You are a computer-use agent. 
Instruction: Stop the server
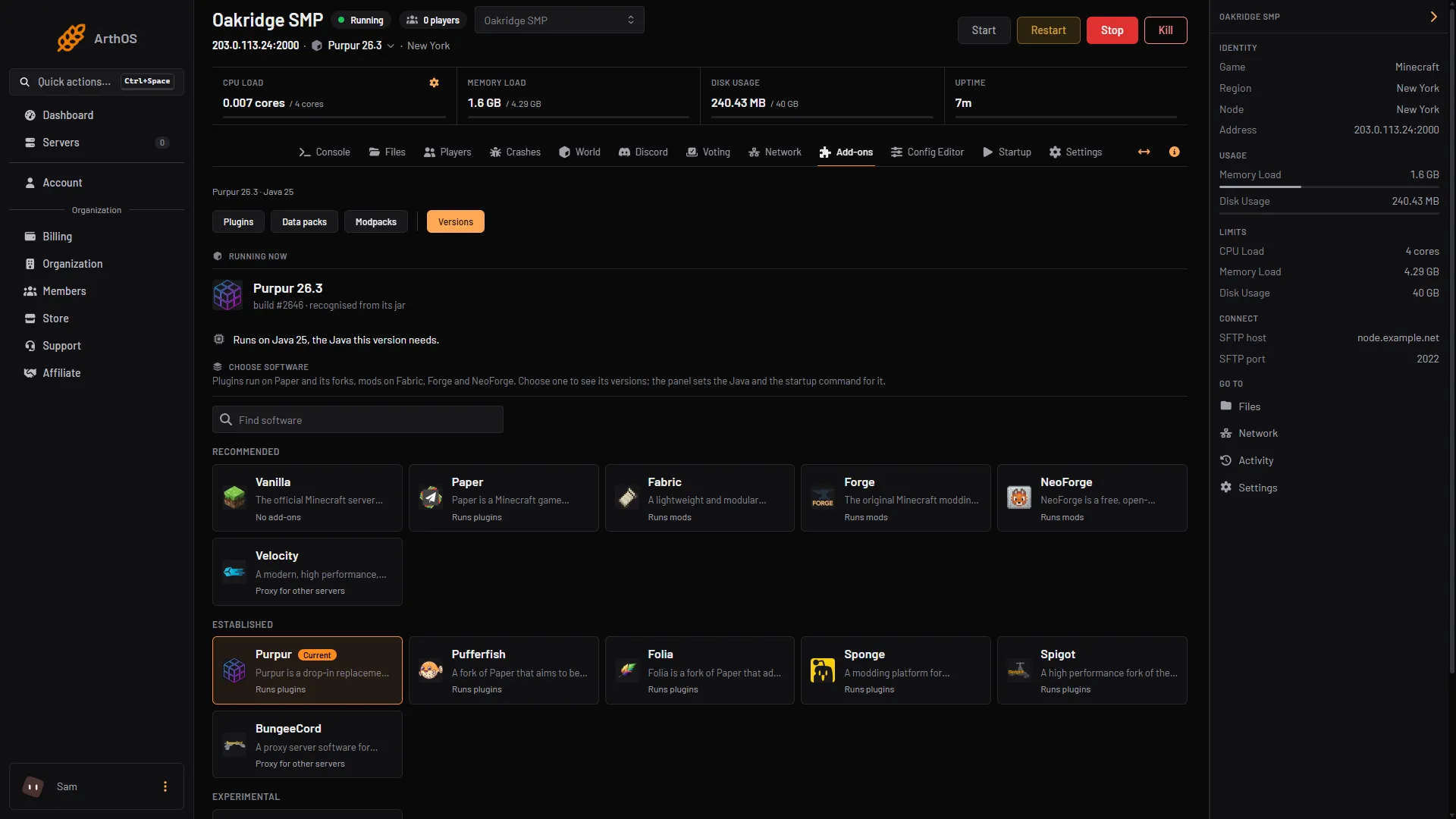click(x=1112, y=30)
